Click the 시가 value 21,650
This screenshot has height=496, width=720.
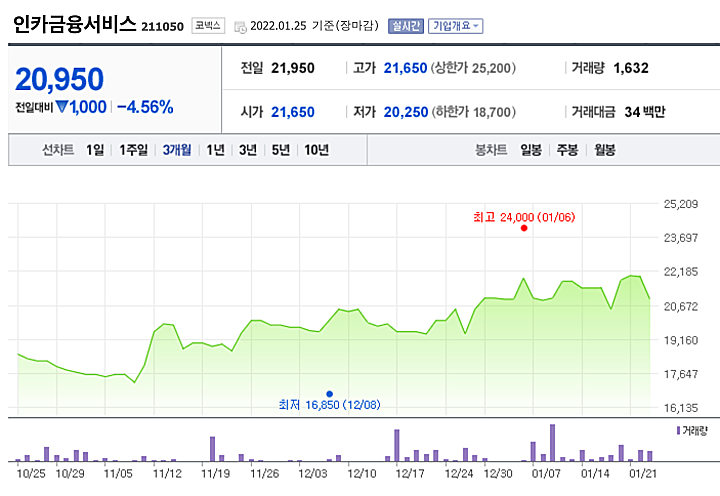pos(293,112)
